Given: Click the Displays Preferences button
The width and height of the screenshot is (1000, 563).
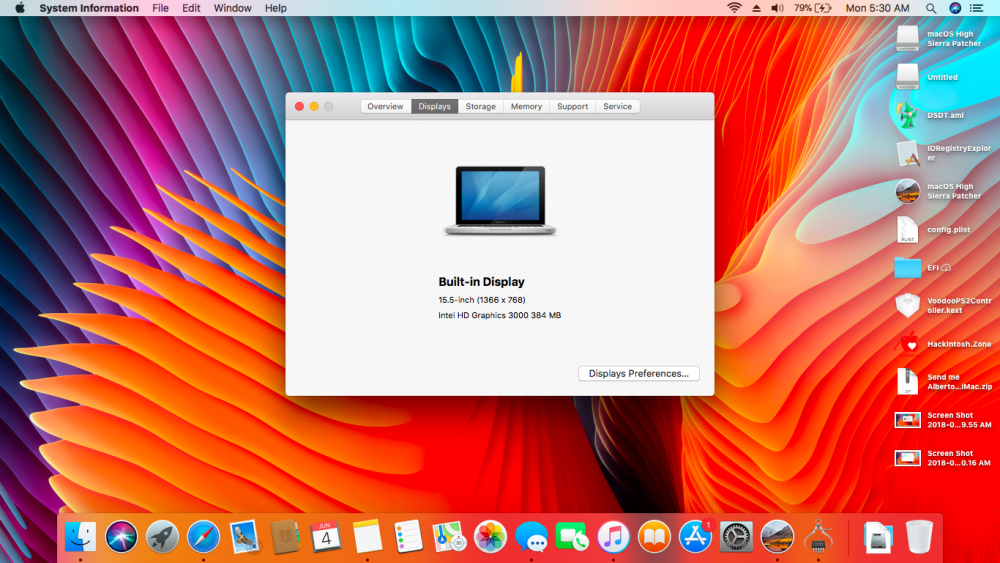Looking at the screenshot, I should click(638, 374).
